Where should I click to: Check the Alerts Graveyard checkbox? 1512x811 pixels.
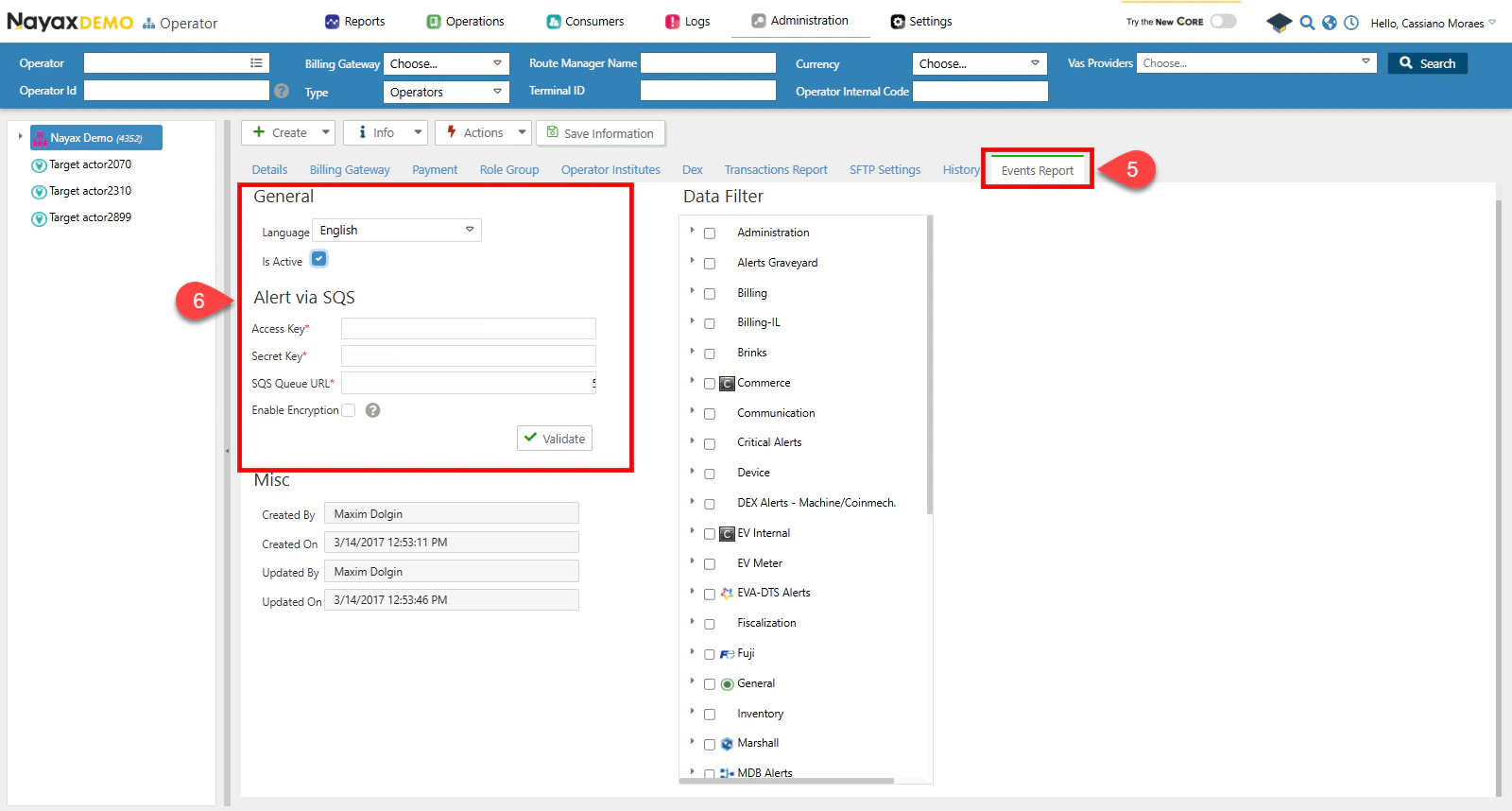pos(710,264)
